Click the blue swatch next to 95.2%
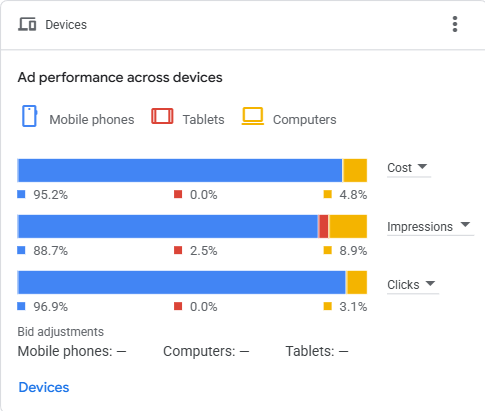 pyautogui.click(x=21, y=194)
